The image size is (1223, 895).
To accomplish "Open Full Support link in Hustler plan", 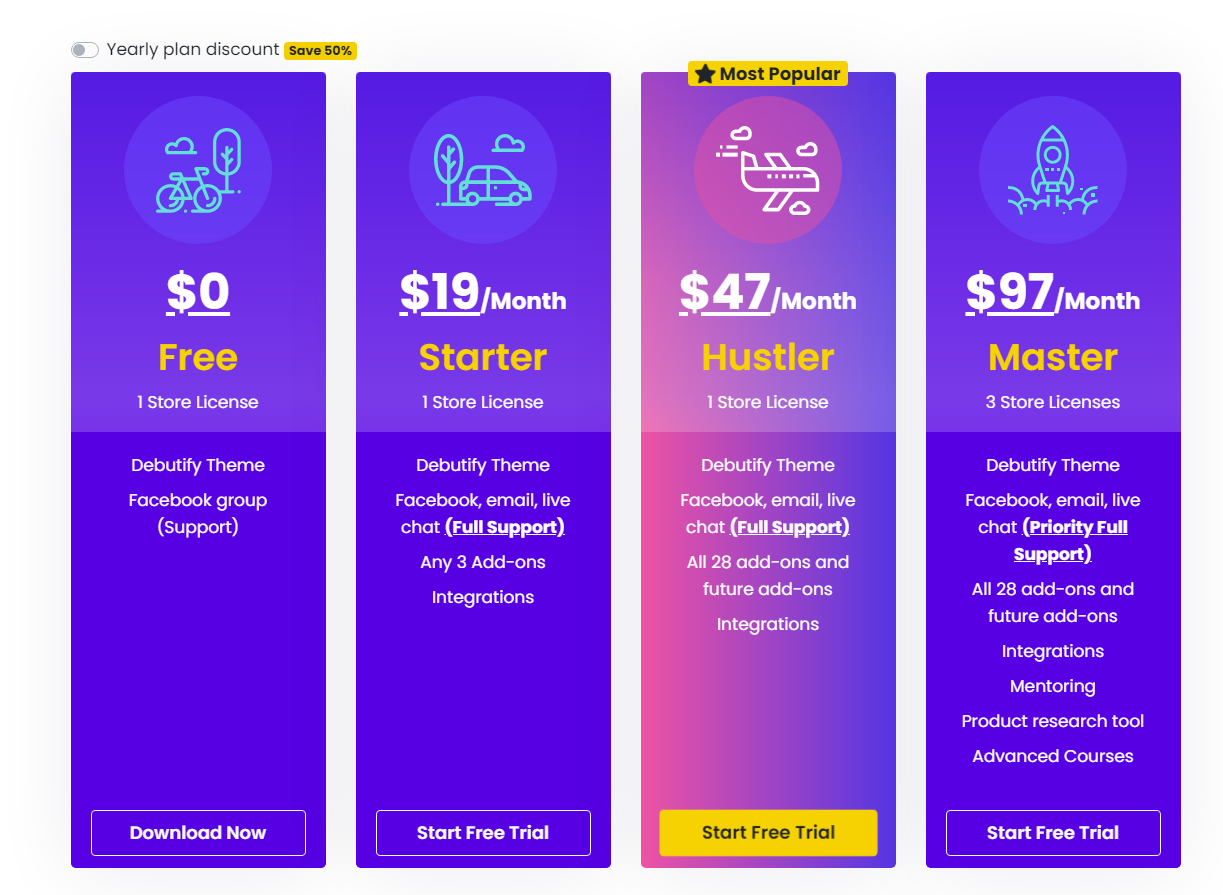I will point(790,527).
